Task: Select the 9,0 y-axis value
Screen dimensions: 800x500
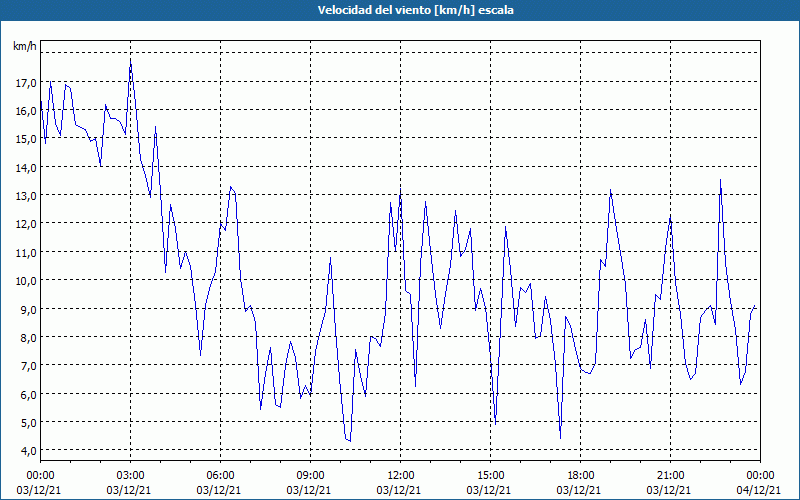Action: pyautogui.click(x=28, y=309)
